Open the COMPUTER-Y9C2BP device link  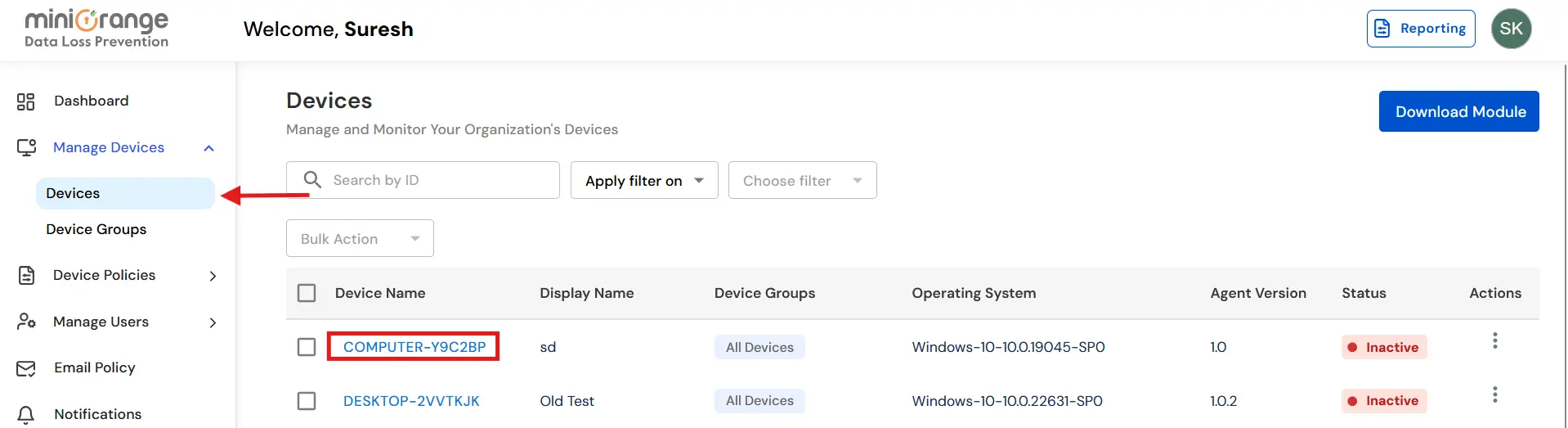[414, 347]
